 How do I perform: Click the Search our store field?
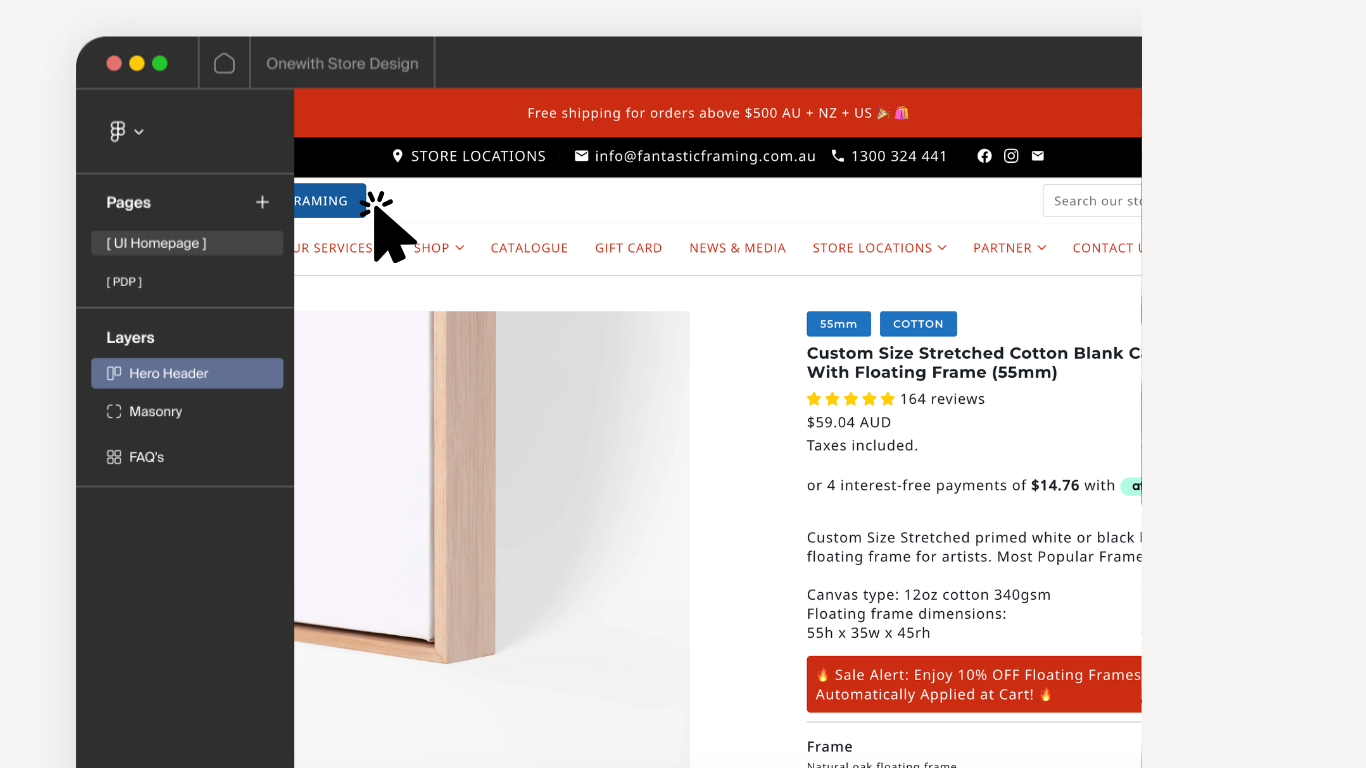1092,201
